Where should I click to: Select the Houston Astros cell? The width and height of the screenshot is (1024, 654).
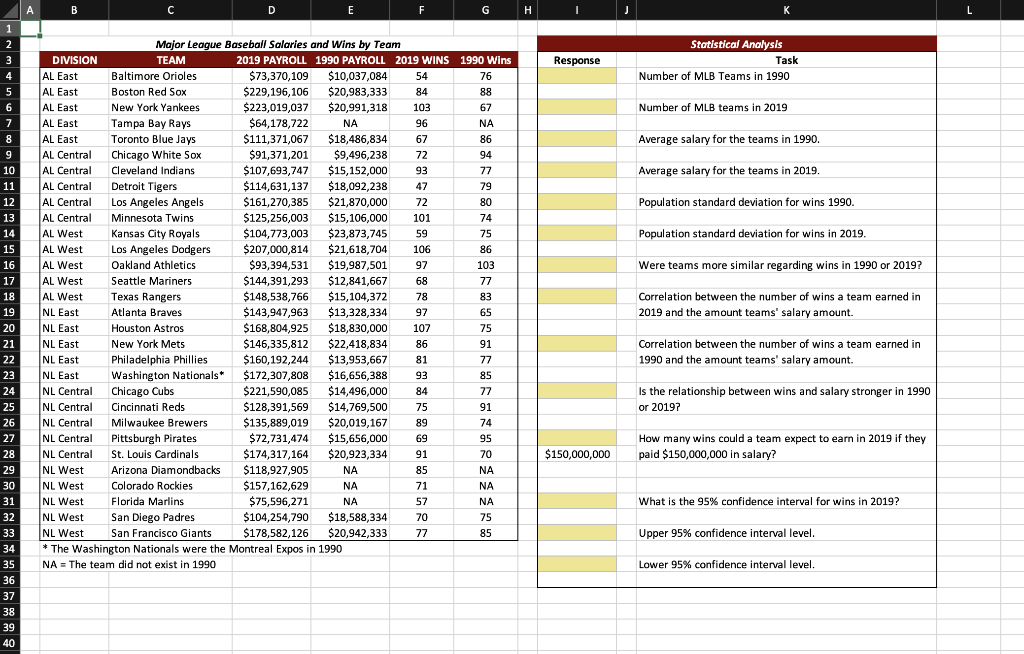(x=170, y=328)
